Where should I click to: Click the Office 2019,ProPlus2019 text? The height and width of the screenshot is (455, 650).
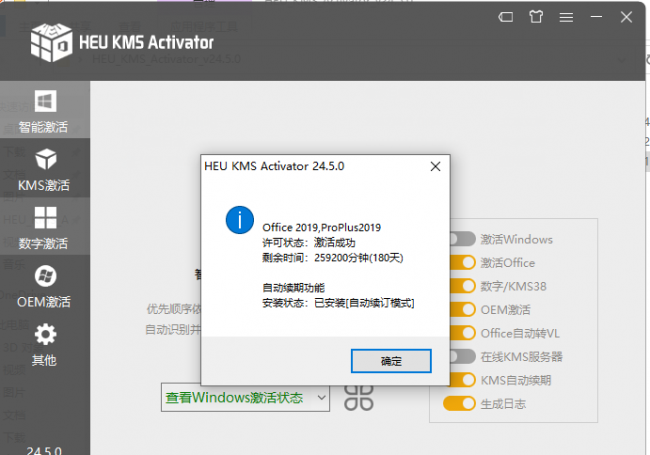(x=321, y=228)
